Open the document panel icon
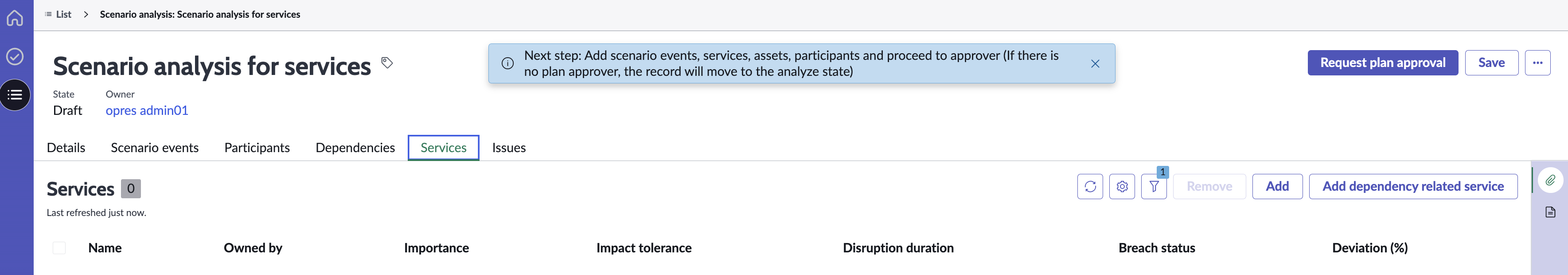 (1550, 212)
